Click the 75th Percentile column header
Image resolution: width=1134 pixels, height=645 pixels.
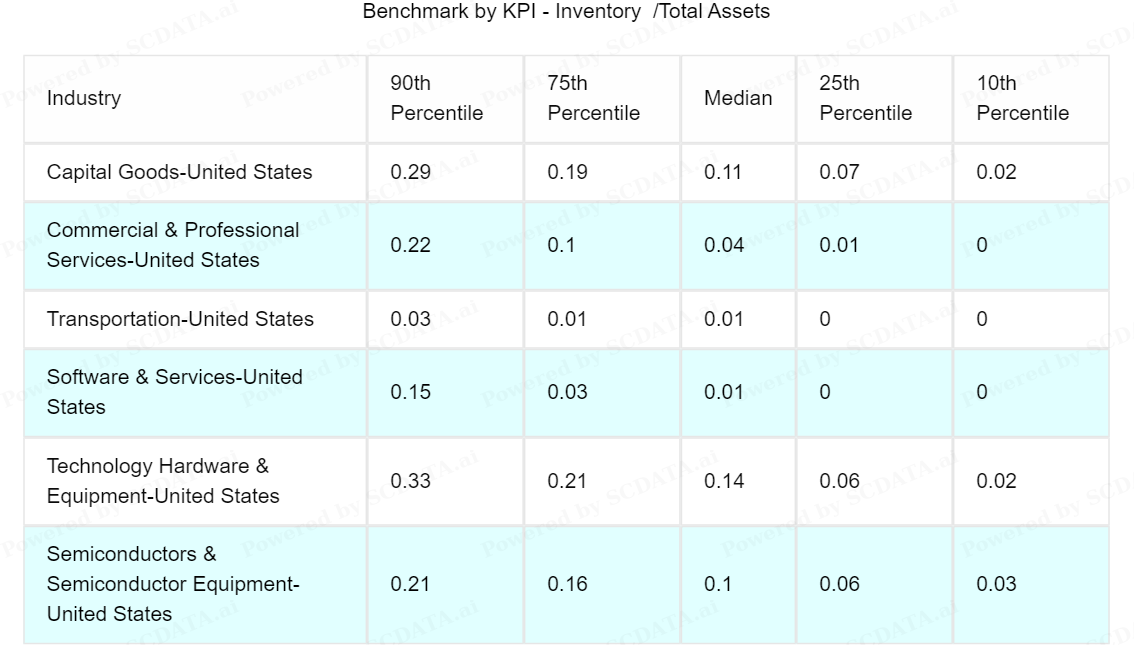click(x=593, y=98)
